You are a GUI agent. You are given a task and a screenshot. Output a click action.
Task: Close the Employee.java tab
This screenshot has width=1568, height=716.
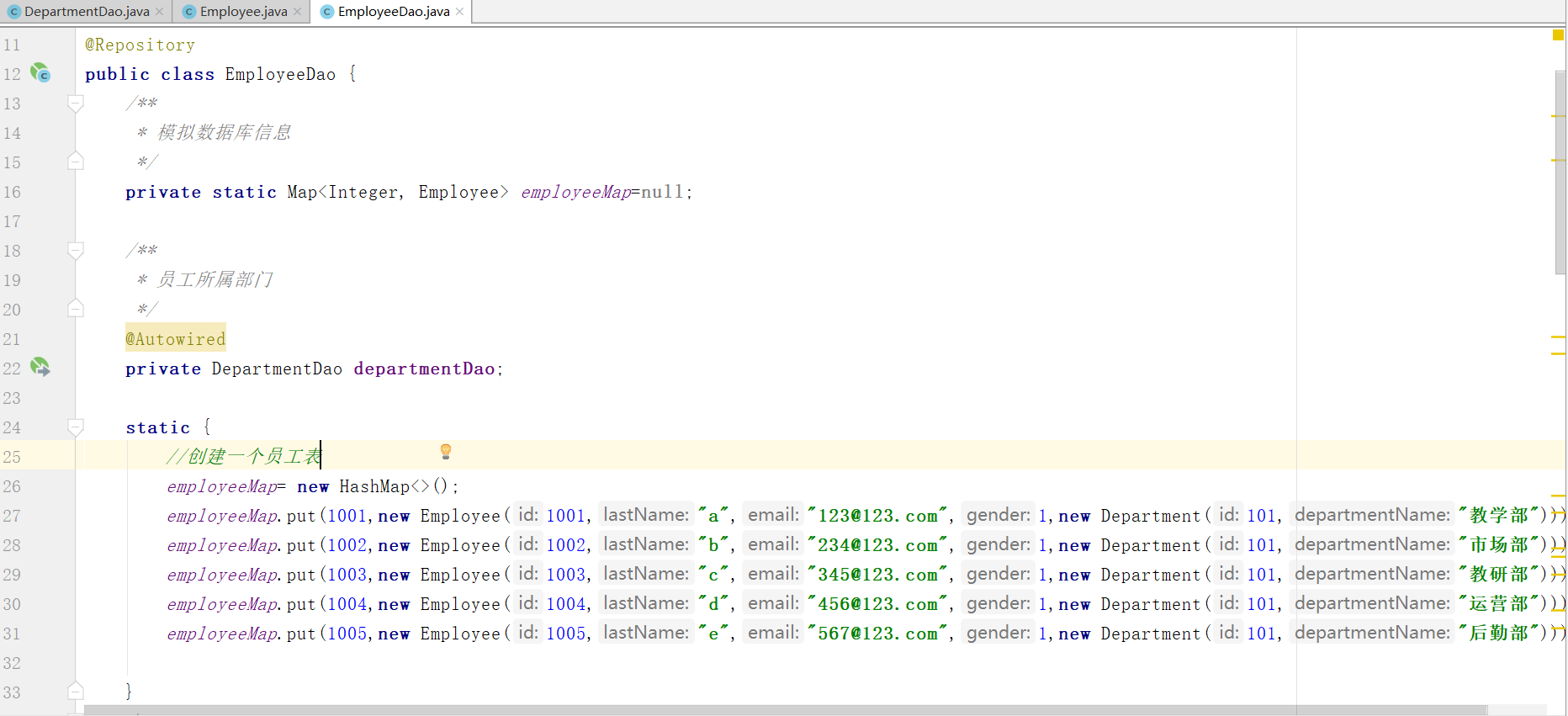[x=297, y=12]
